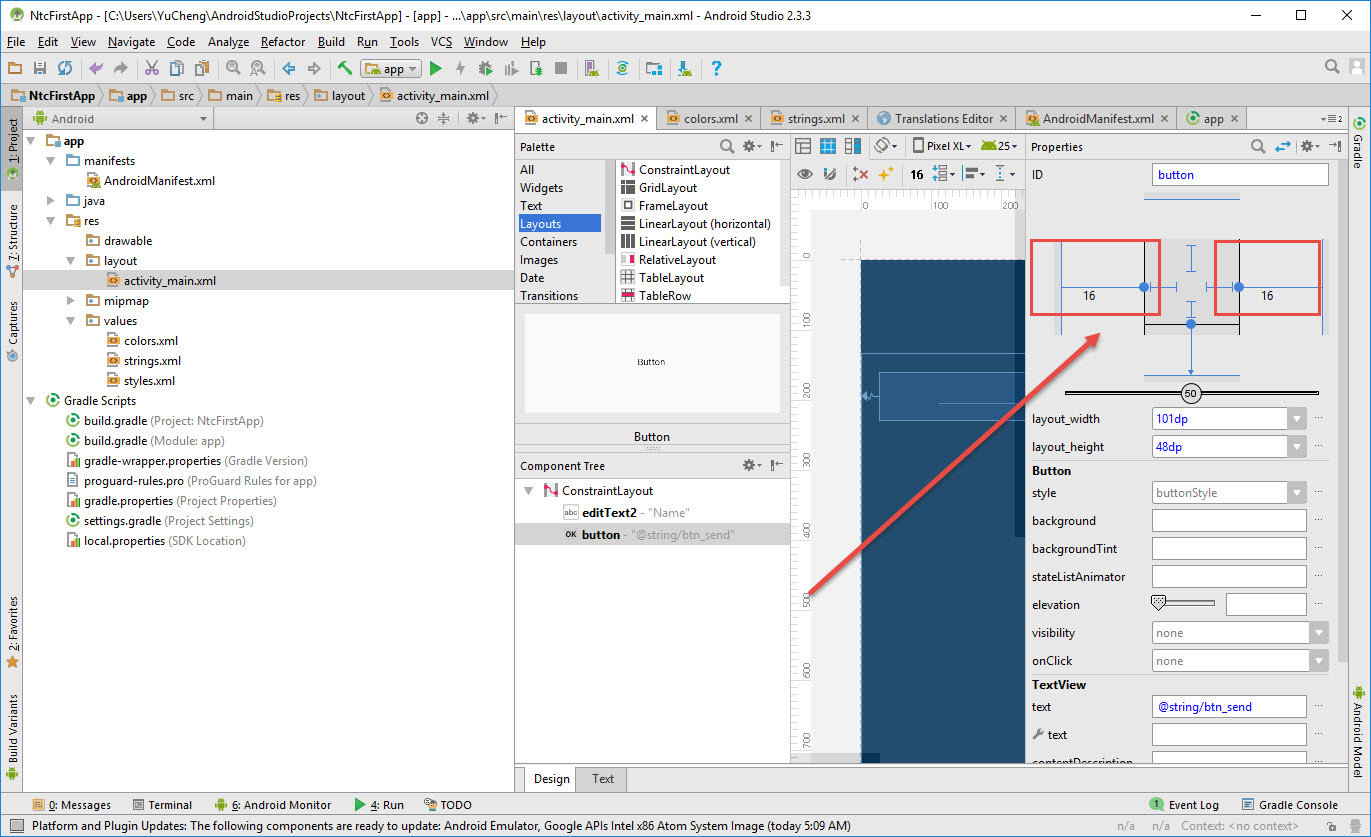Click the blueprint view mode icon
The image size is (1371, 837).
828,146
